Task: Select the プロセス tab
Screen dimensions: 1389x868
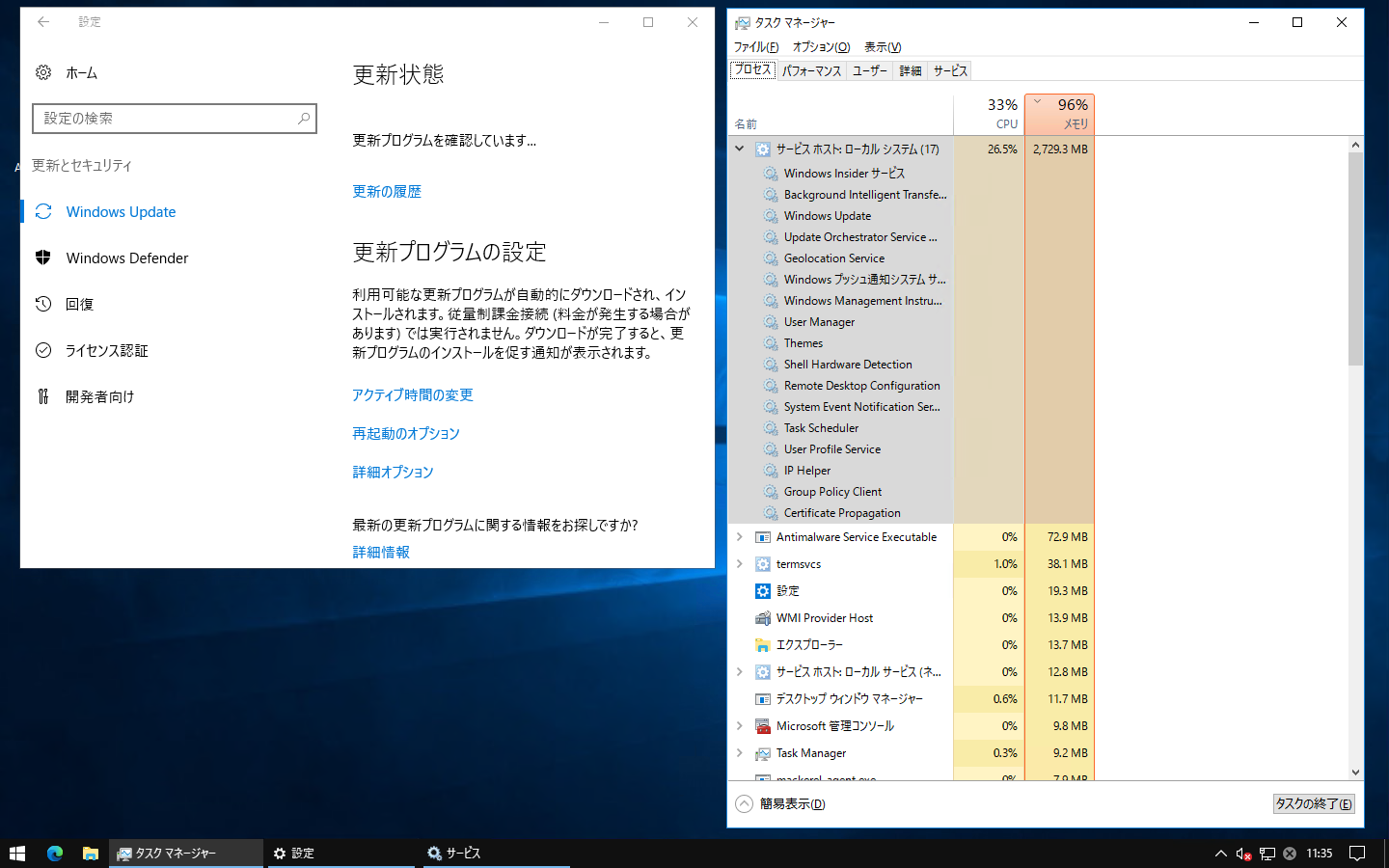Action: (752, 69)
